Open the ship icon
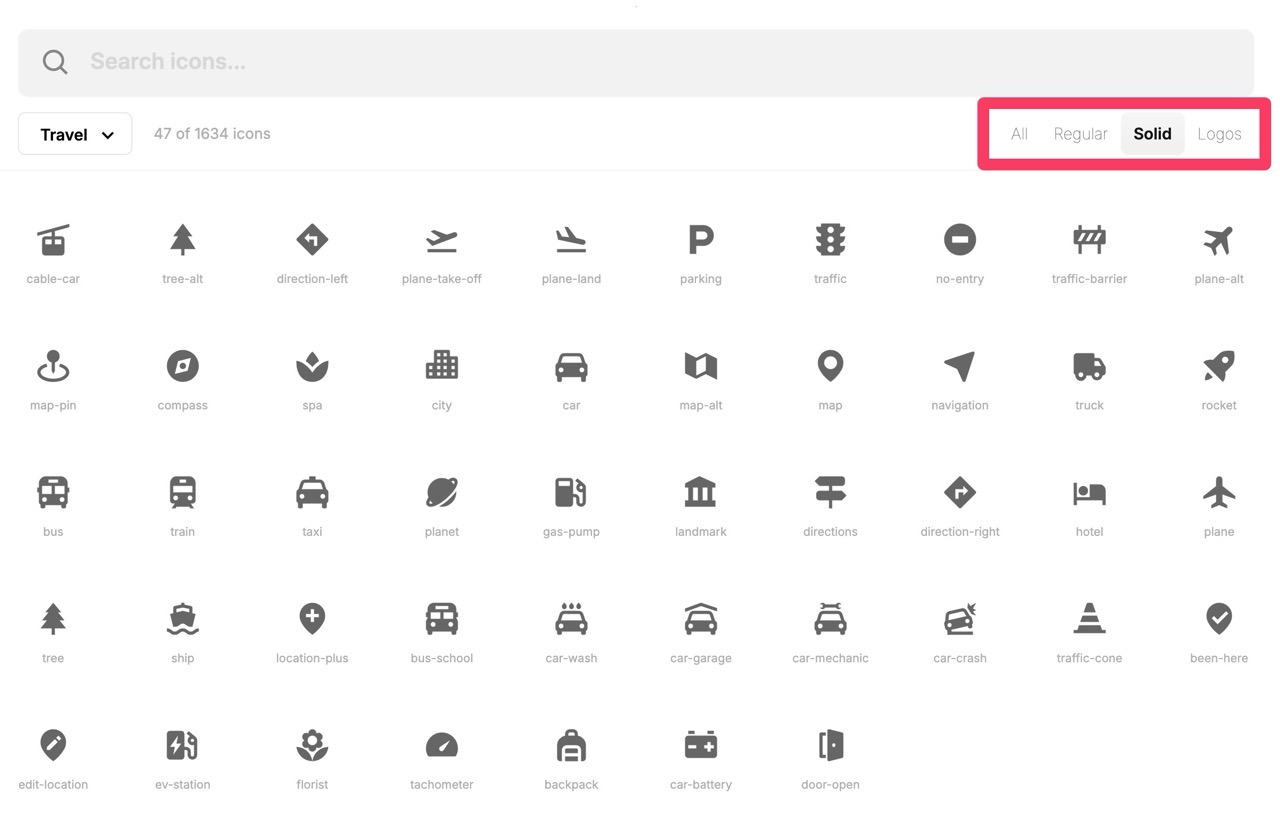1280x822 pixels. 182,619
